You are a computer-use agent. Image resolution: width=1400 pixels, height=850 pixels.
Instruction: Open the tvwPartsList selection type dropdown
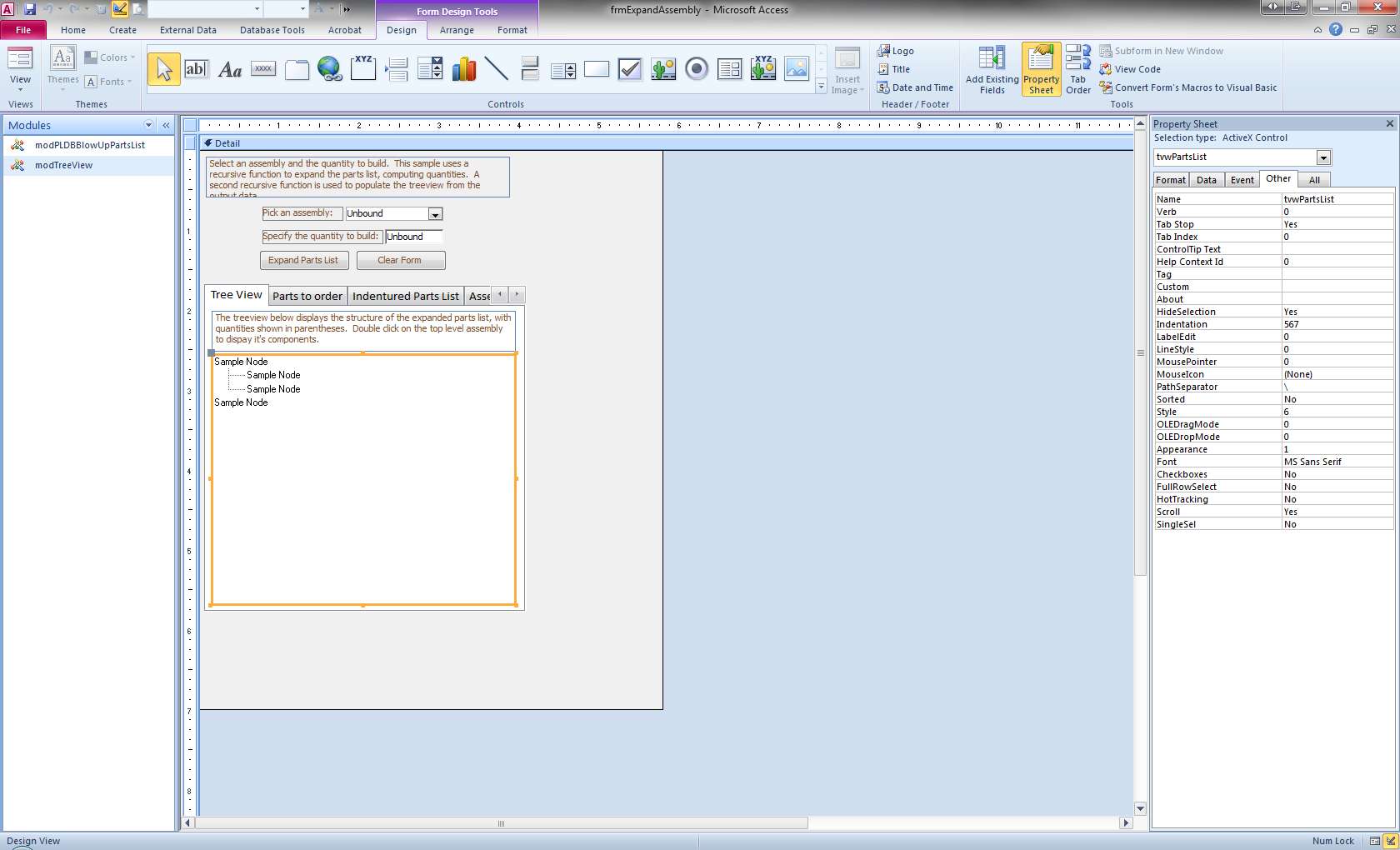(1322, 157)
